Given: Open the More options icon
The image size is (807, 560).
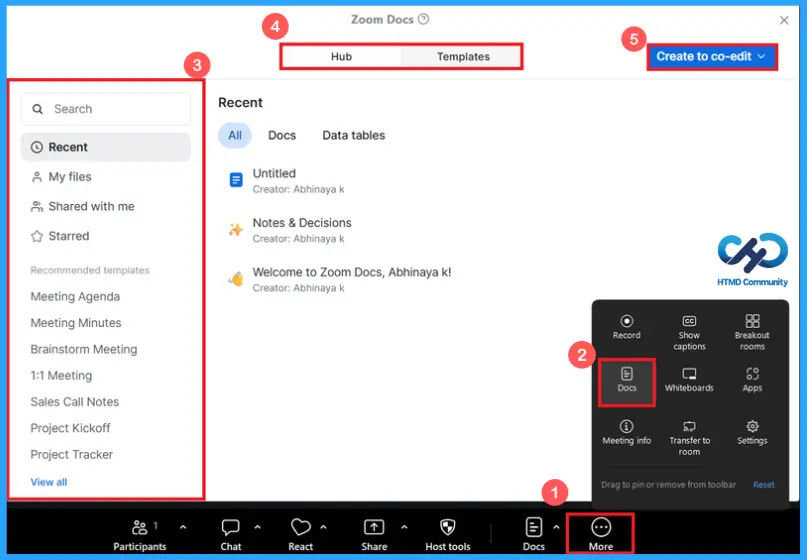Looking at the screenshot, I should click(601, 528).
